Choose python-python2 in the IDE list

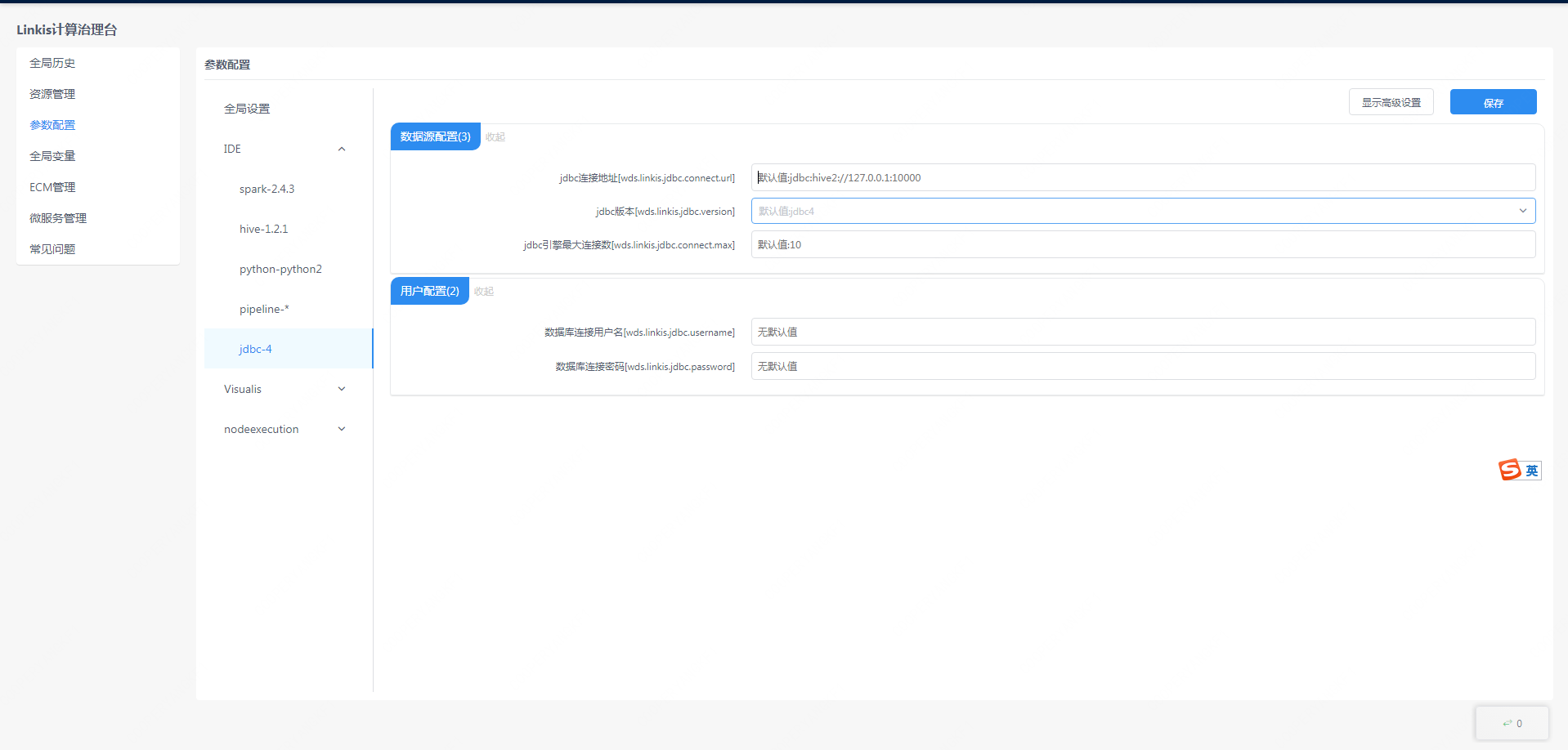280,269
